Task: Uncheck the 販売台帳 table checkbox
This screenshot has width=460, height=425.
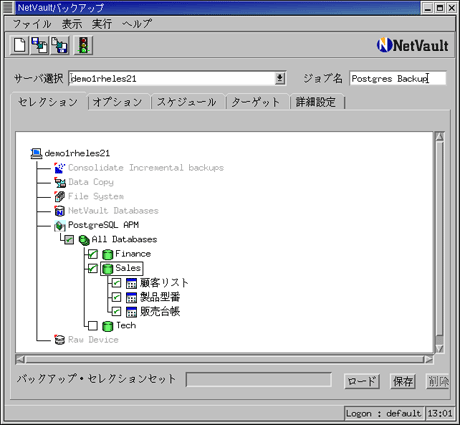Action: coord(116,311)
